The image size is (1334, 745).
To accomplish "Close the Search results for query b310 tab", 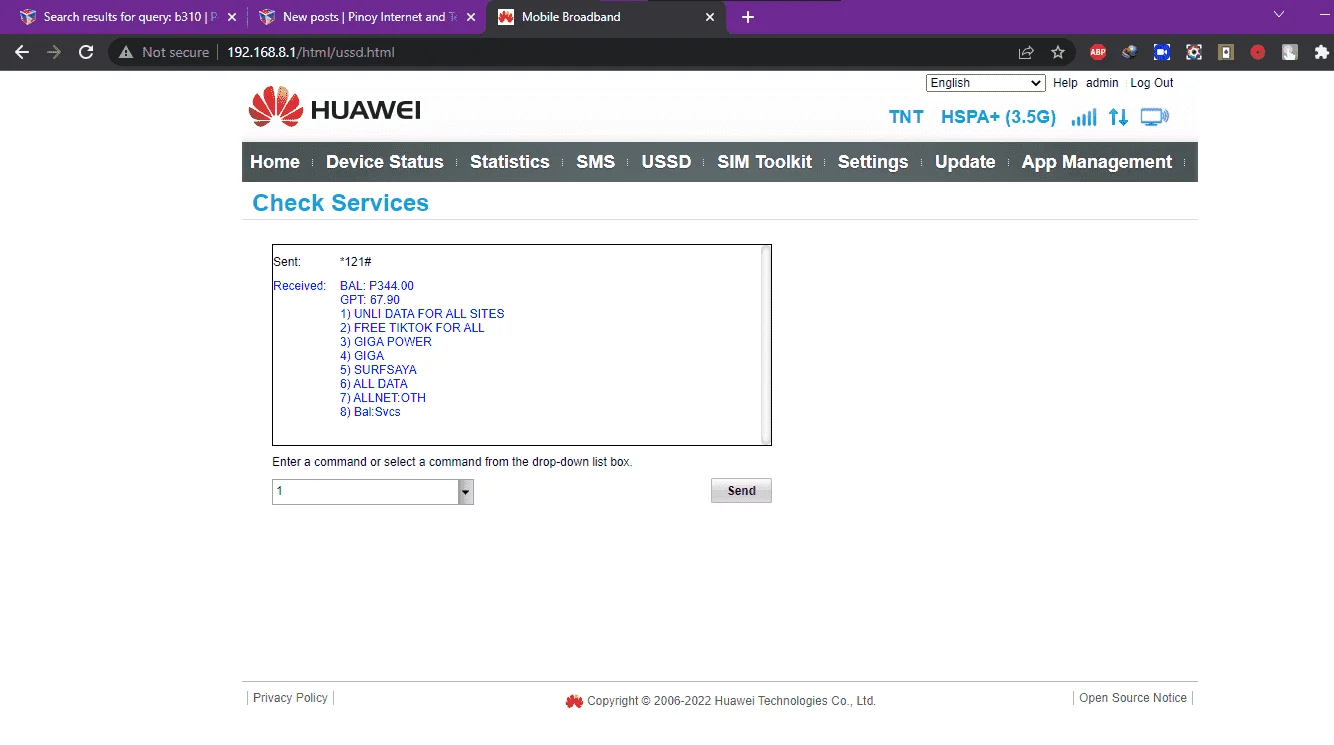I will click(x=231, y=17).
